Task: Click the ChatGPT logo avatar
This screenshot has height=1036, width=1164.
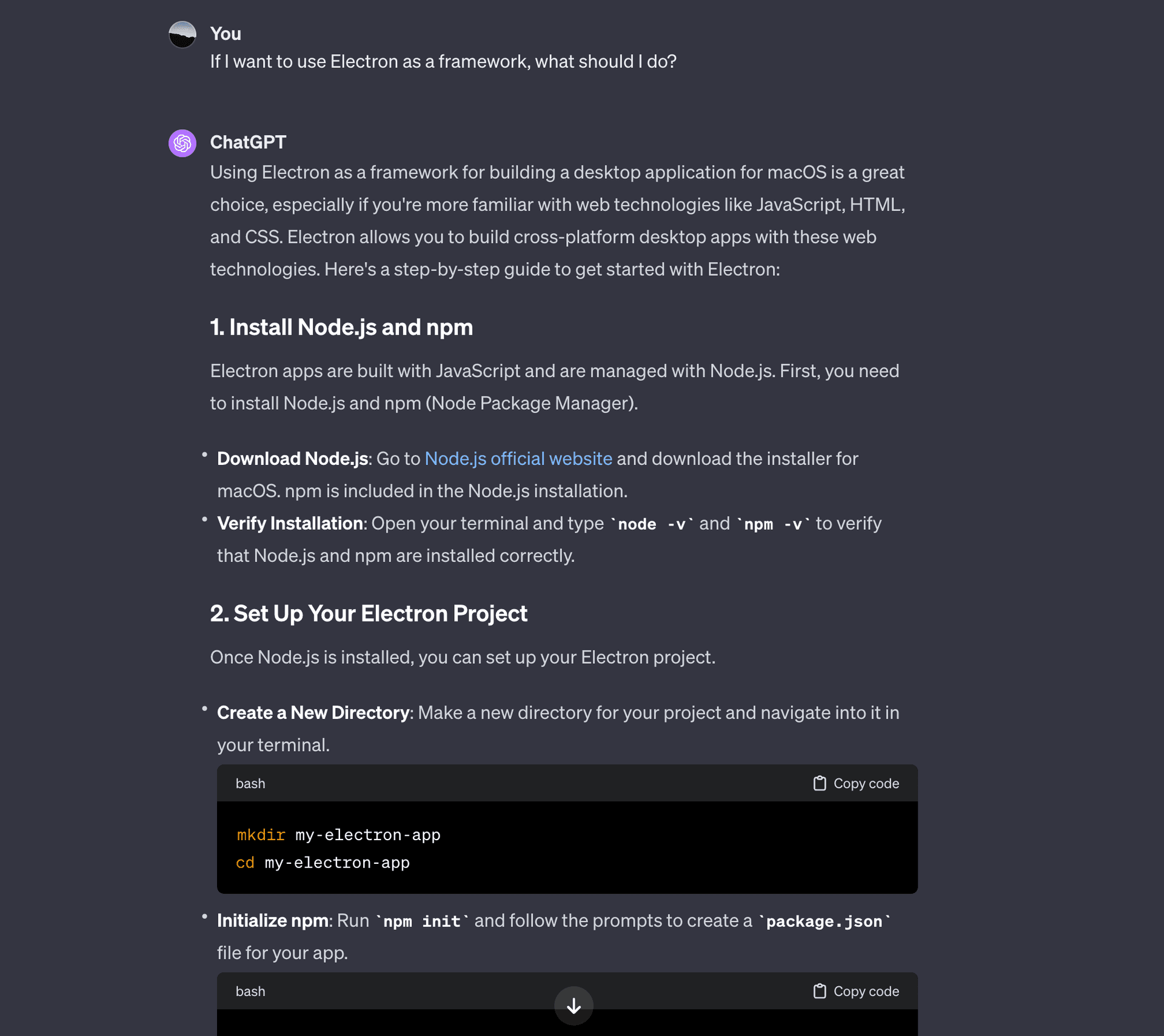Action: point(182,143)
